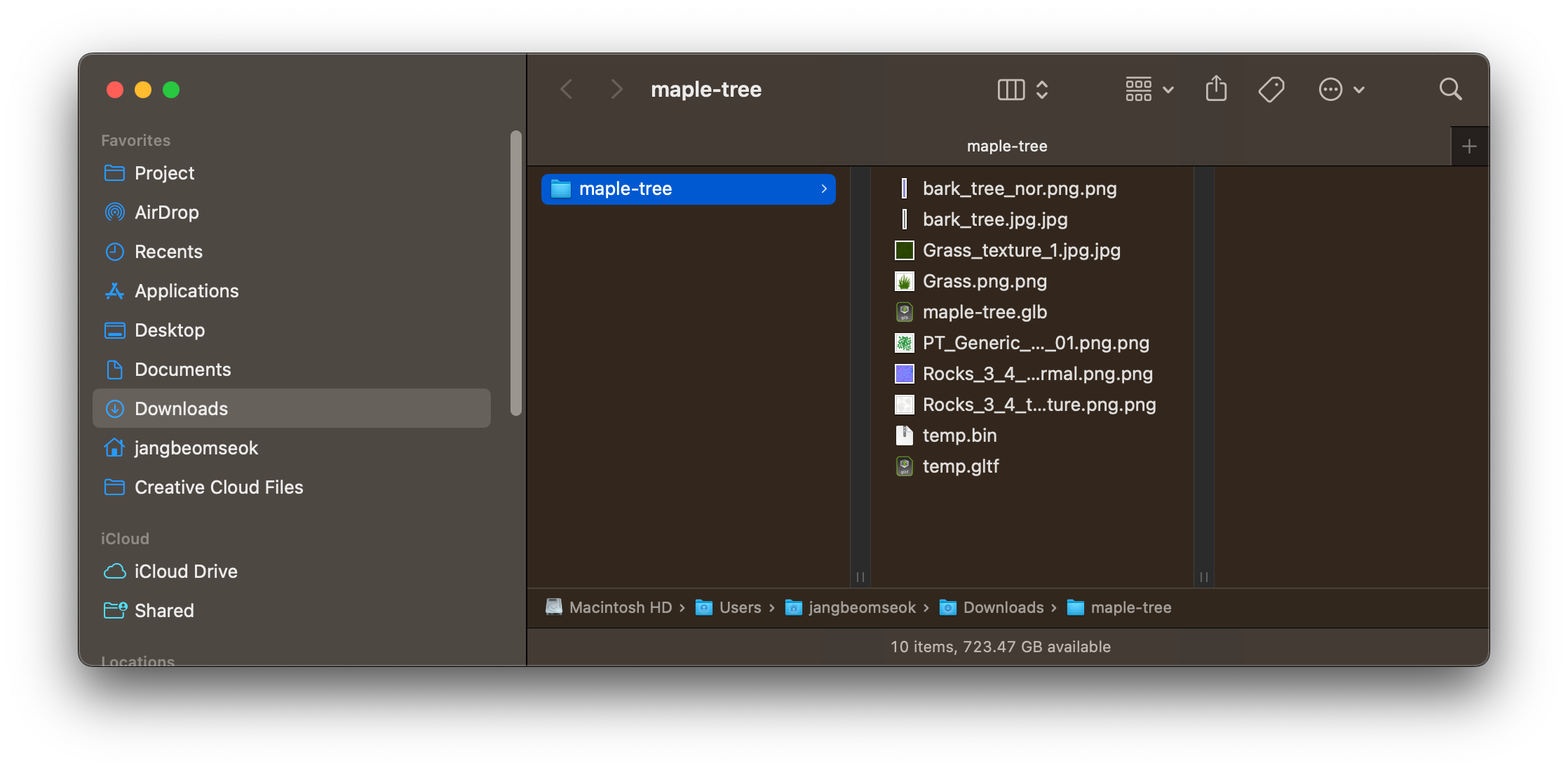This screenshot has width=1568, height=770.
Task: Click the column view icon
Action: point(1011,90)
